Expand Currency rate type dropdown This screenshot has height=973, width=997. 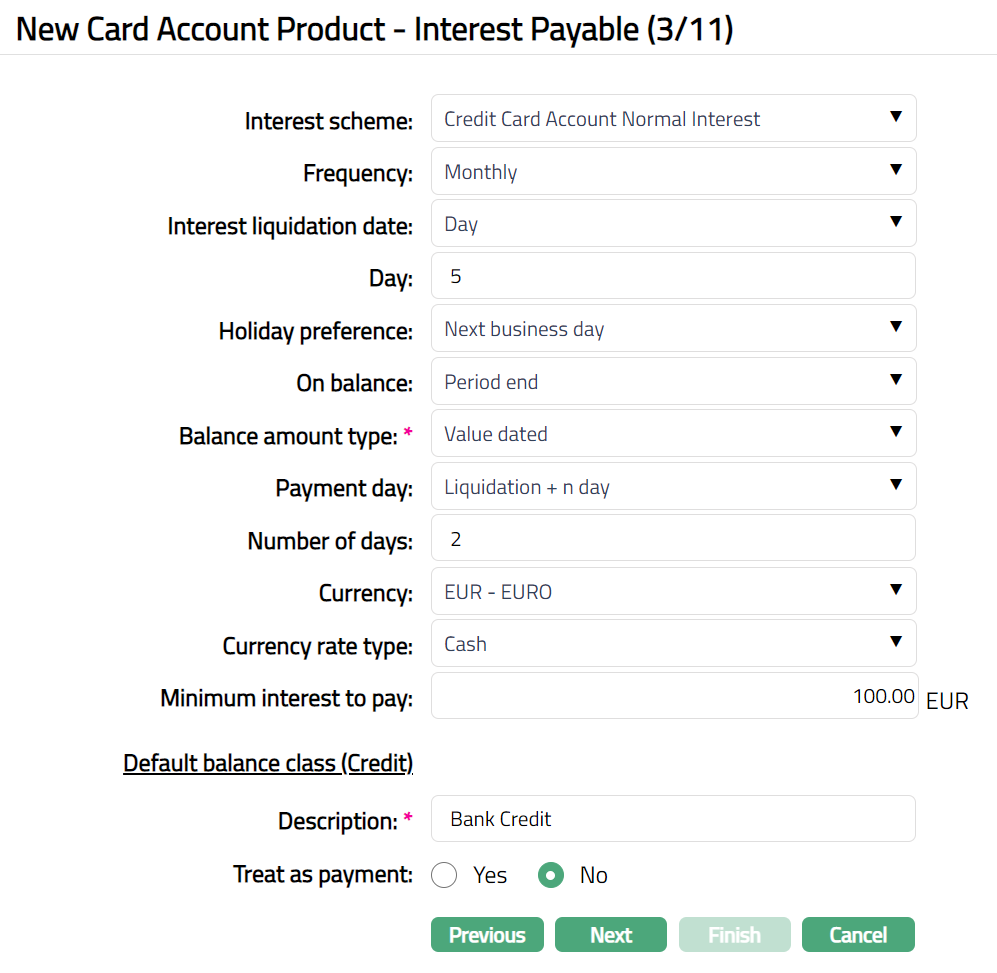point(673,644)
